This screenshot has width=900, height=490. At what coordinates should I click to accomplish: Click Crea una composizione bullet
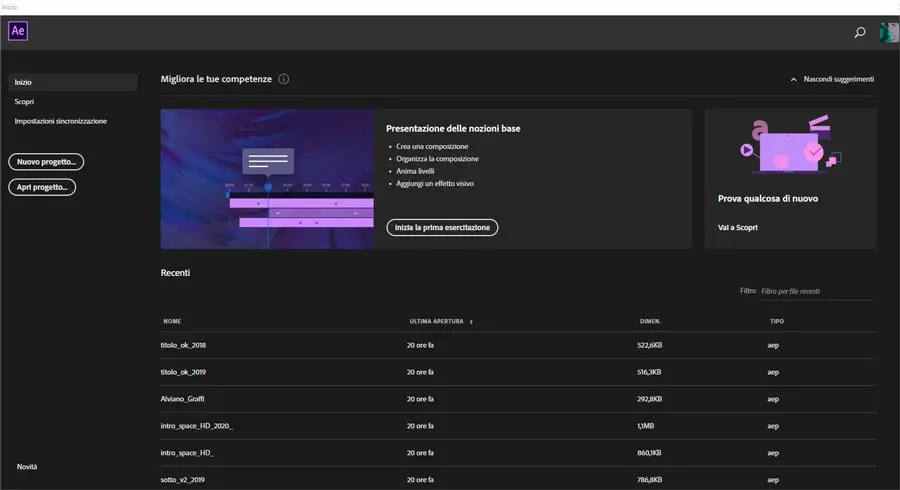tap(432, 146)
